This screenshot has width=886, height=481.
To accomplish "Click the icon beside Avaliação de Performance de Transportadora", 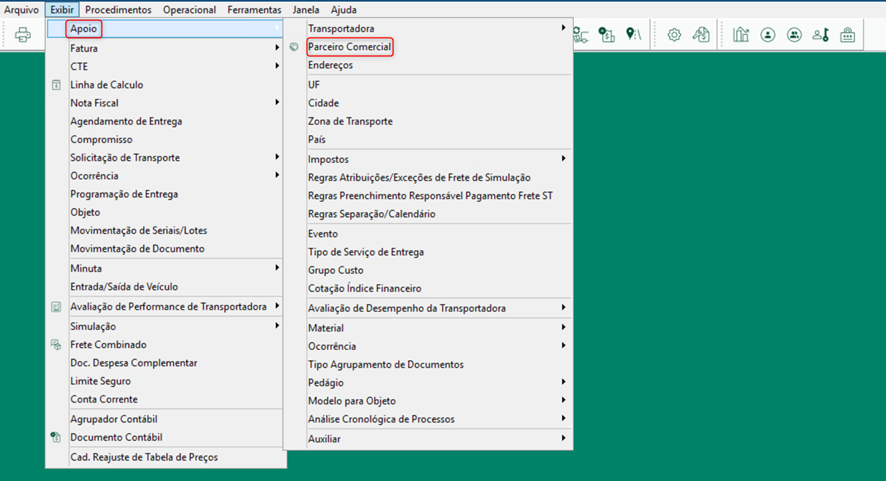I will click(56, 306).
